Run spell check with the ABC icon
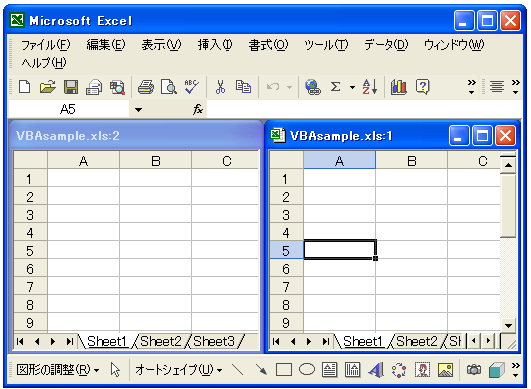The image size is (531, 389). (192, 87)
